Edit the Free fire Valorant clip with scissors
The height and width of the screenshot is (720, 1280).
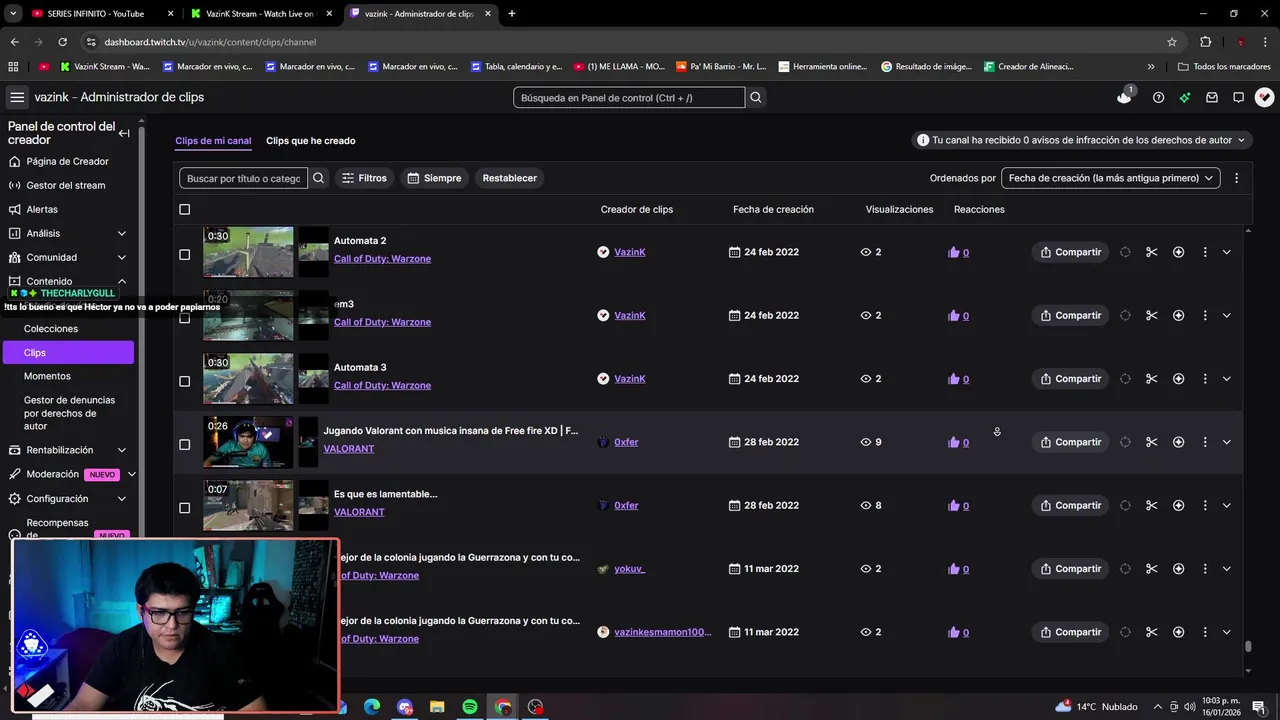coord(1151,442)
